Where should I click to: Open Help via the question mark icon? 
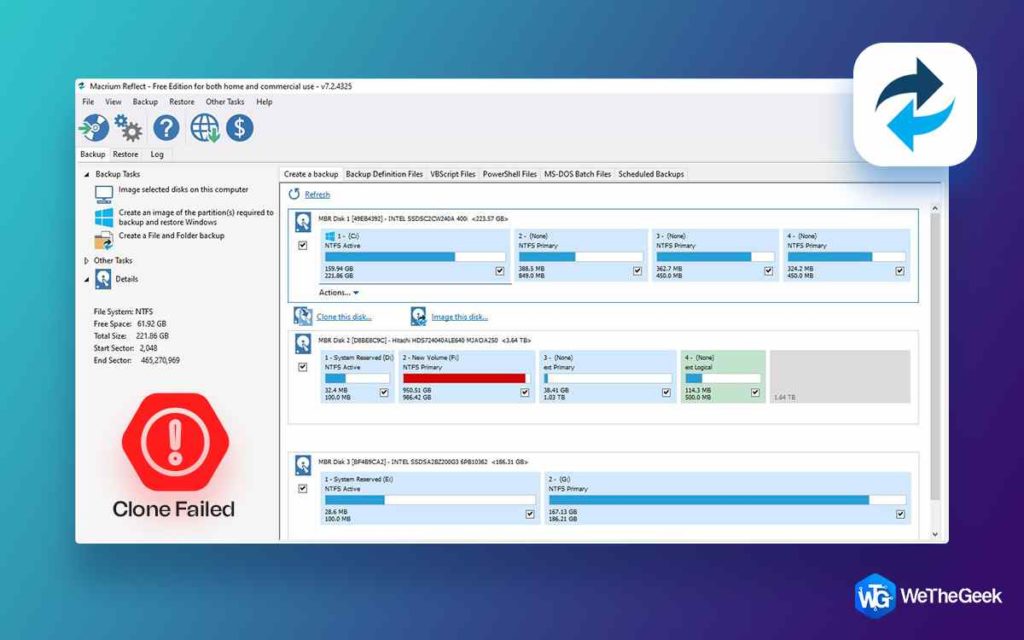[166, 127]
